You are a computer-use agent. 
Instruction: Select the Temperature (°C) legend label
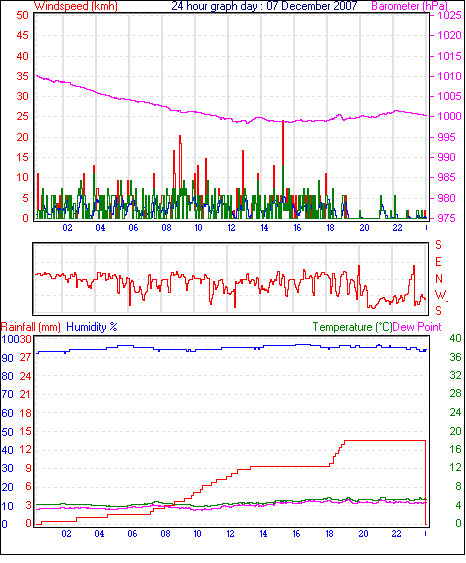[x=352, y=327]
